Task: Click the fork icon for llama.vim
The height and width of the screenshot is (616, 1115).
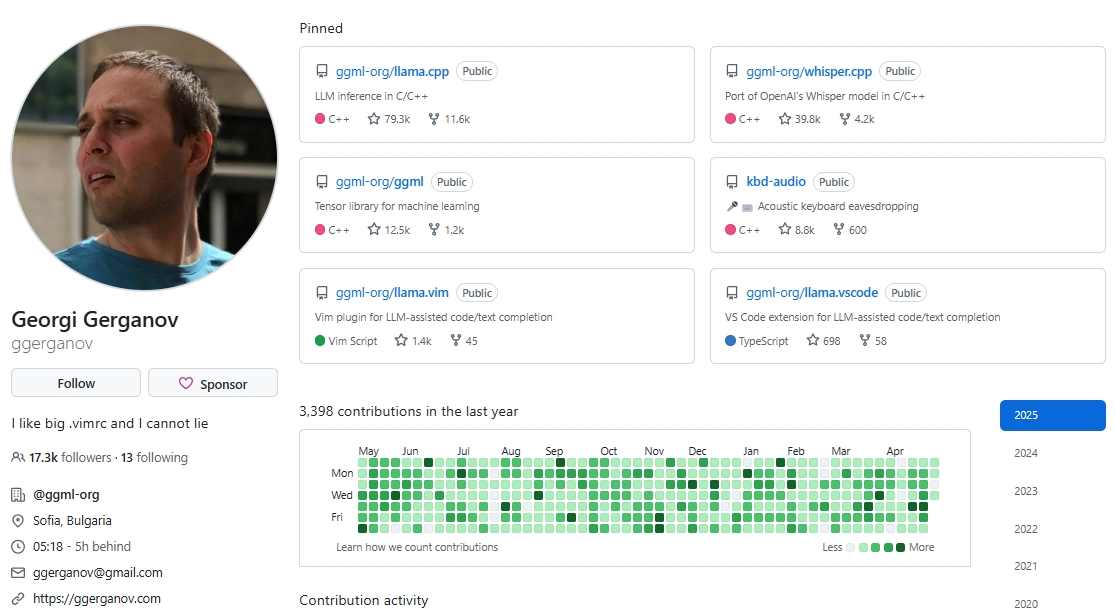Action: [x=456, y=340]
